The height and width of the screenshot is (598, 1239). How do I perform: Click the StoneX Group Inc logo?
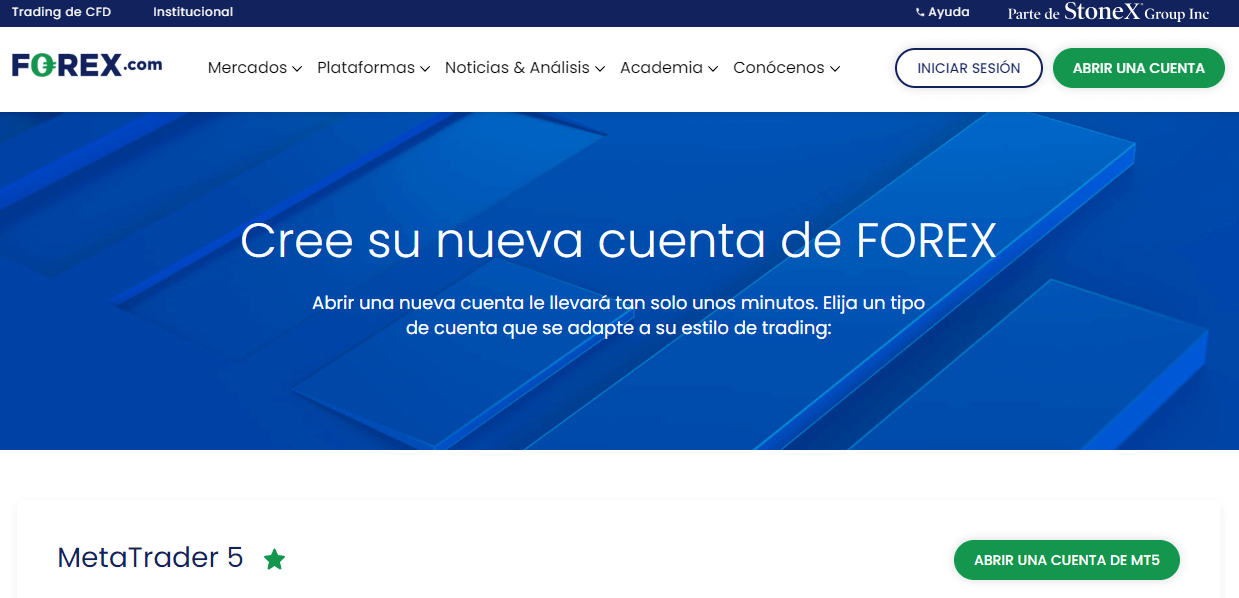tap(1108, 13)
